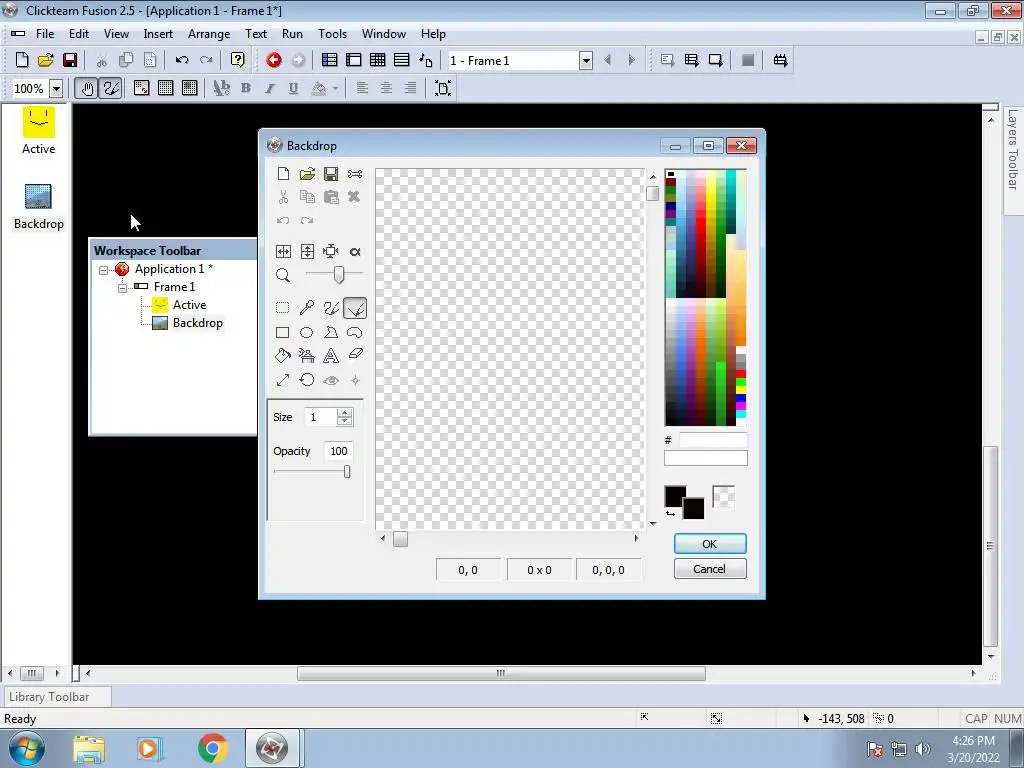The height and width of the screenshot is (768, 1024).
Task: Adjust the Opacity slider handle
Action: coord(347,472)
